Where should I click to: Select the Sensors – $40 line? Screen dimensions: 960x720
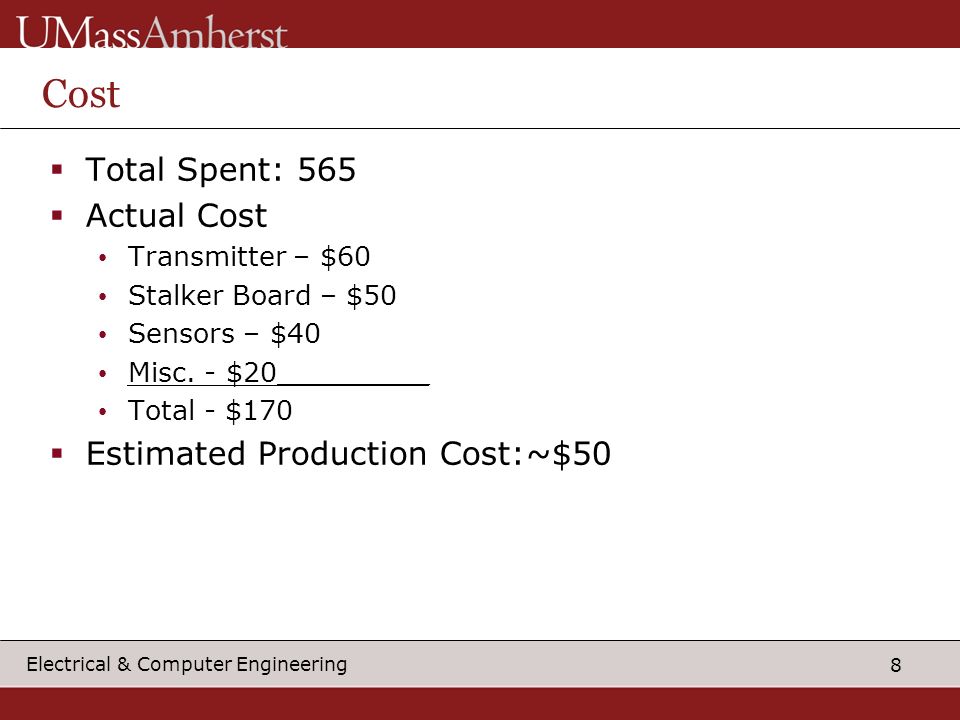223,334
